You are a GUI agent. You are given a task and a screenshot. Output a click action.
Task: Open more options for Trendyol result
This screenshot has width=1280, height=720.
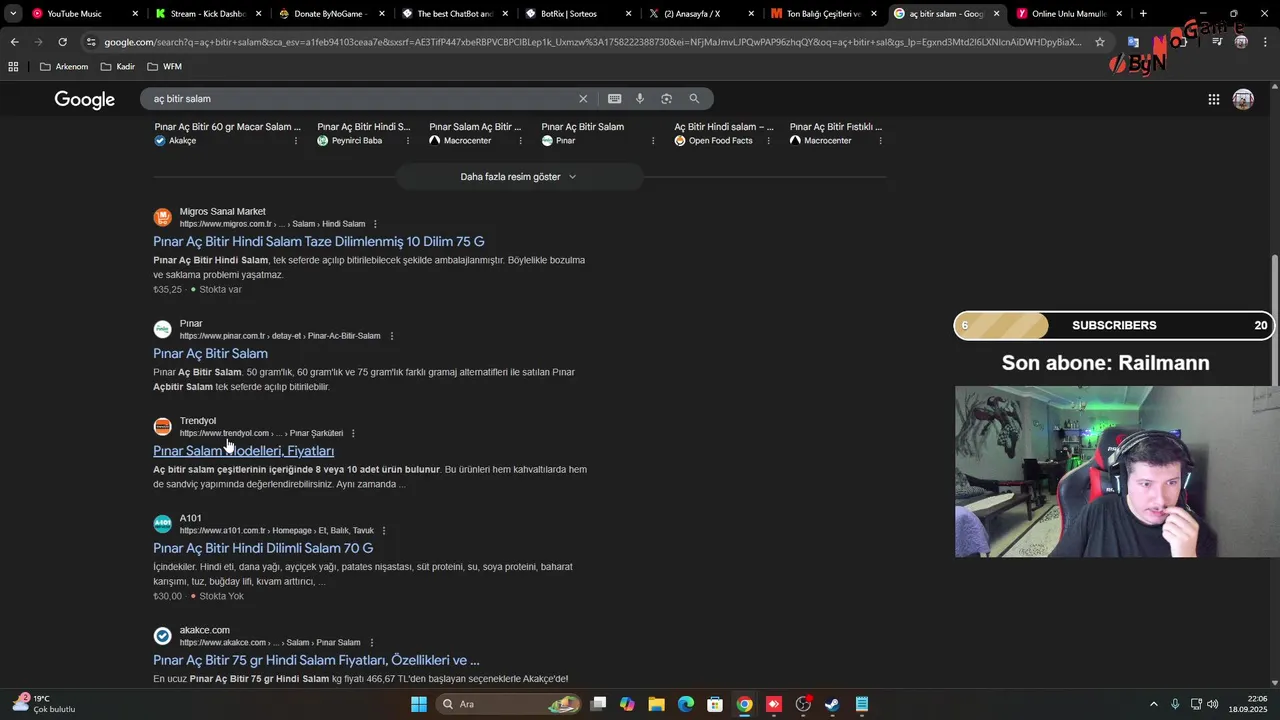[x=353, y=433]
